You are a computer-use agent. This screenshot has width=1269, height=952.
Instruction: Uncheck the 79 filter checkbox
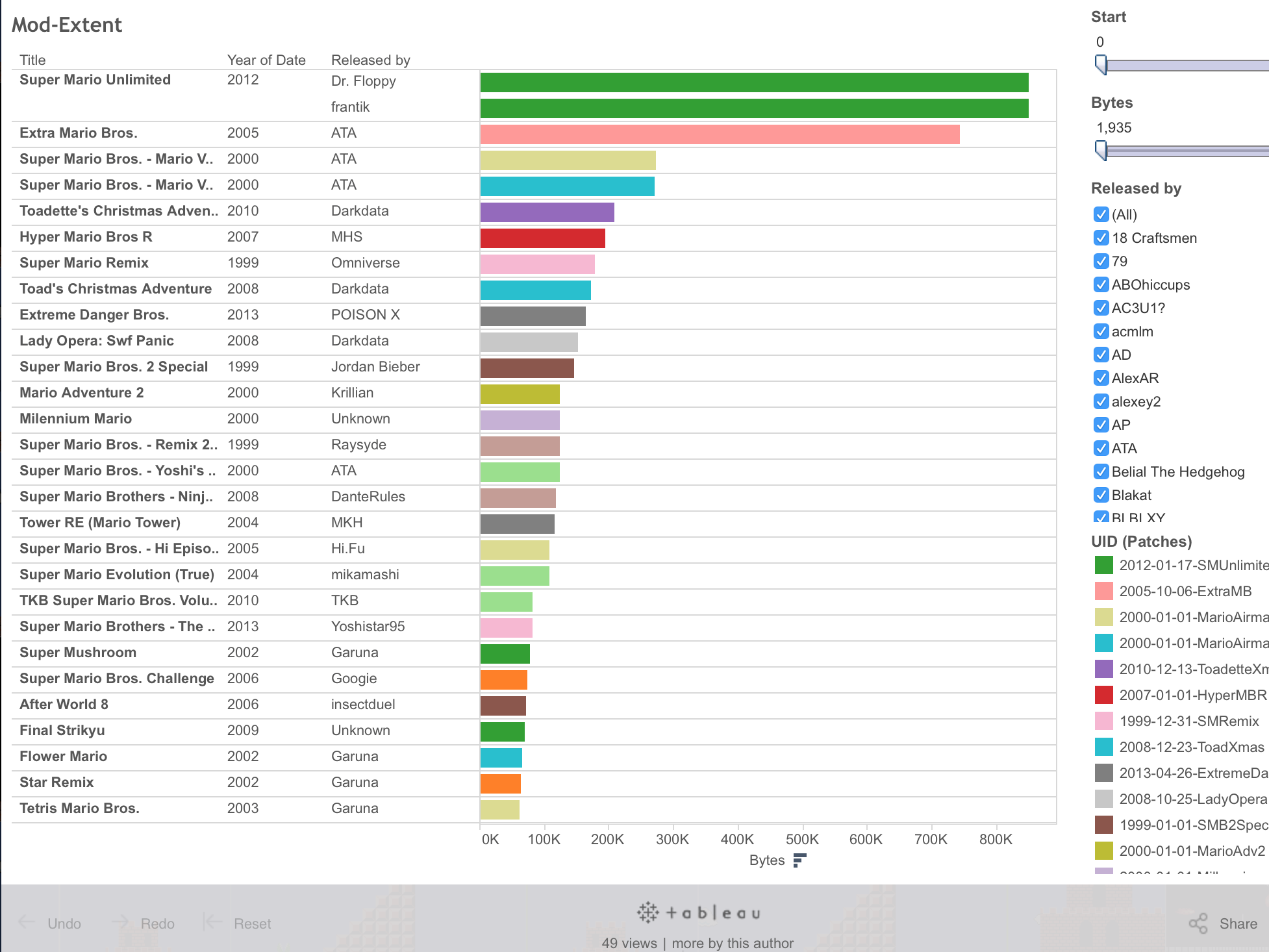tap(1101, 261)
